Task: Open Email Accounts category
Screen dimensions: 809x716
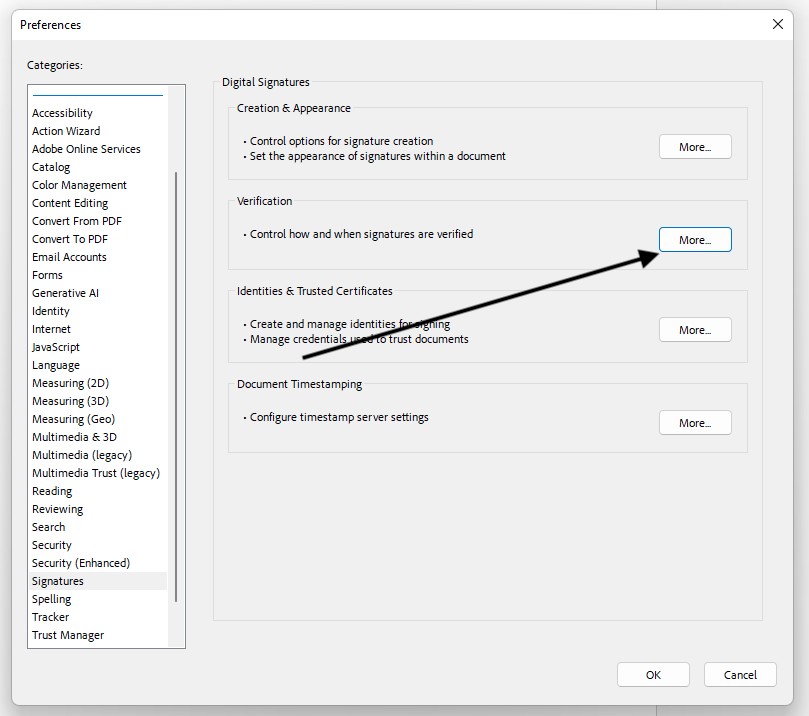Action: click(x=69, y=257)
